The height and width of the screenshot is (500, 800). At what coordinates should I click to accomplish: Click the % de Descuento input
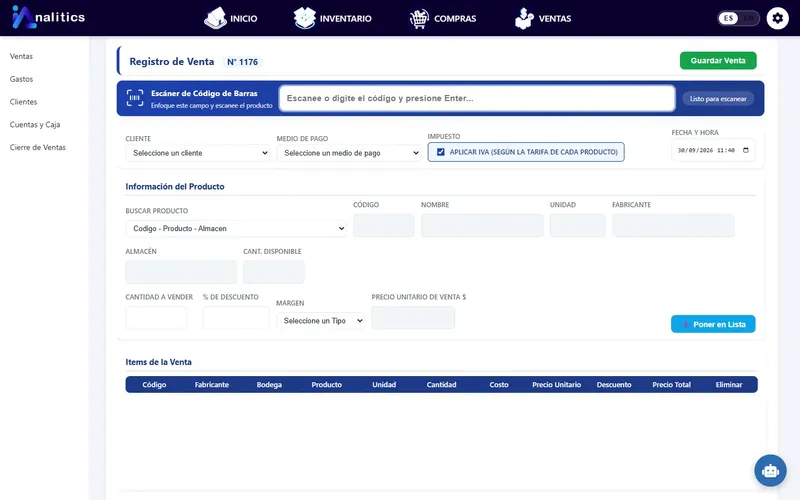click(236, 318)
